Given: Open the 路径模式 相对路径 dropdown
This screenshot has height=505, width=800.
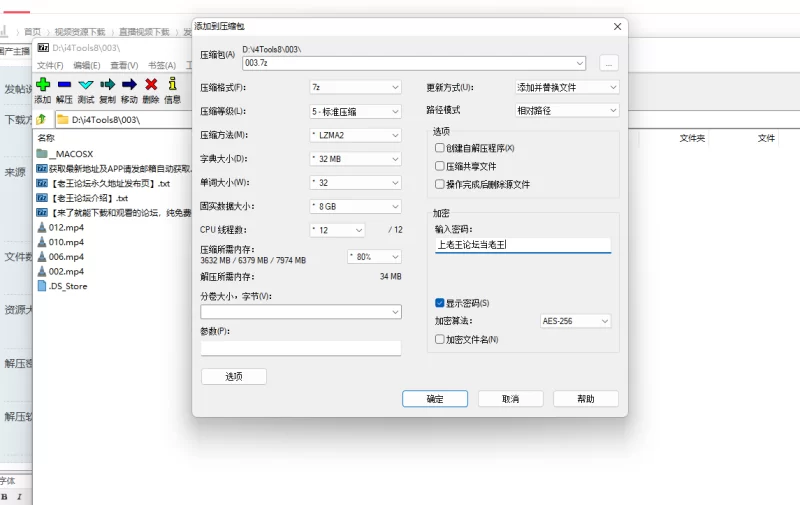Looking at the screenshot, I should point(567,110).
